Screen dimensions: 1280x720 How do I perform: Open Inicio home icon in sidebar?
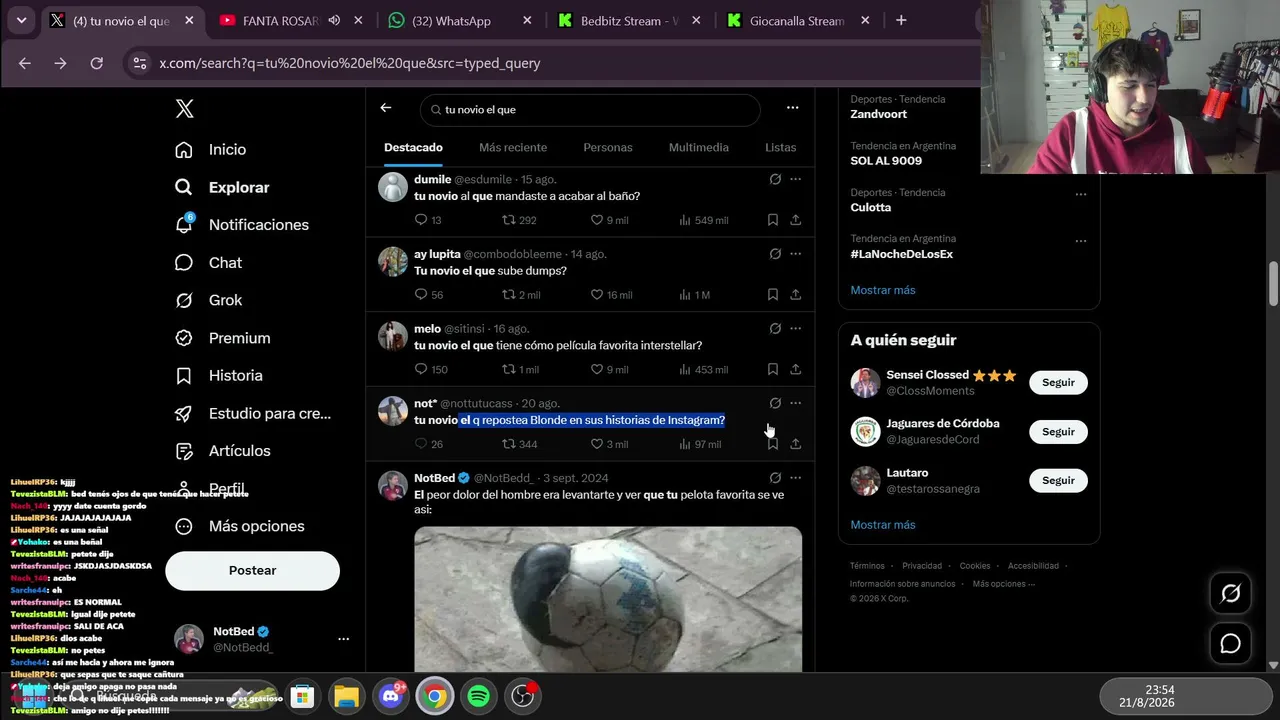coord(184,149)
